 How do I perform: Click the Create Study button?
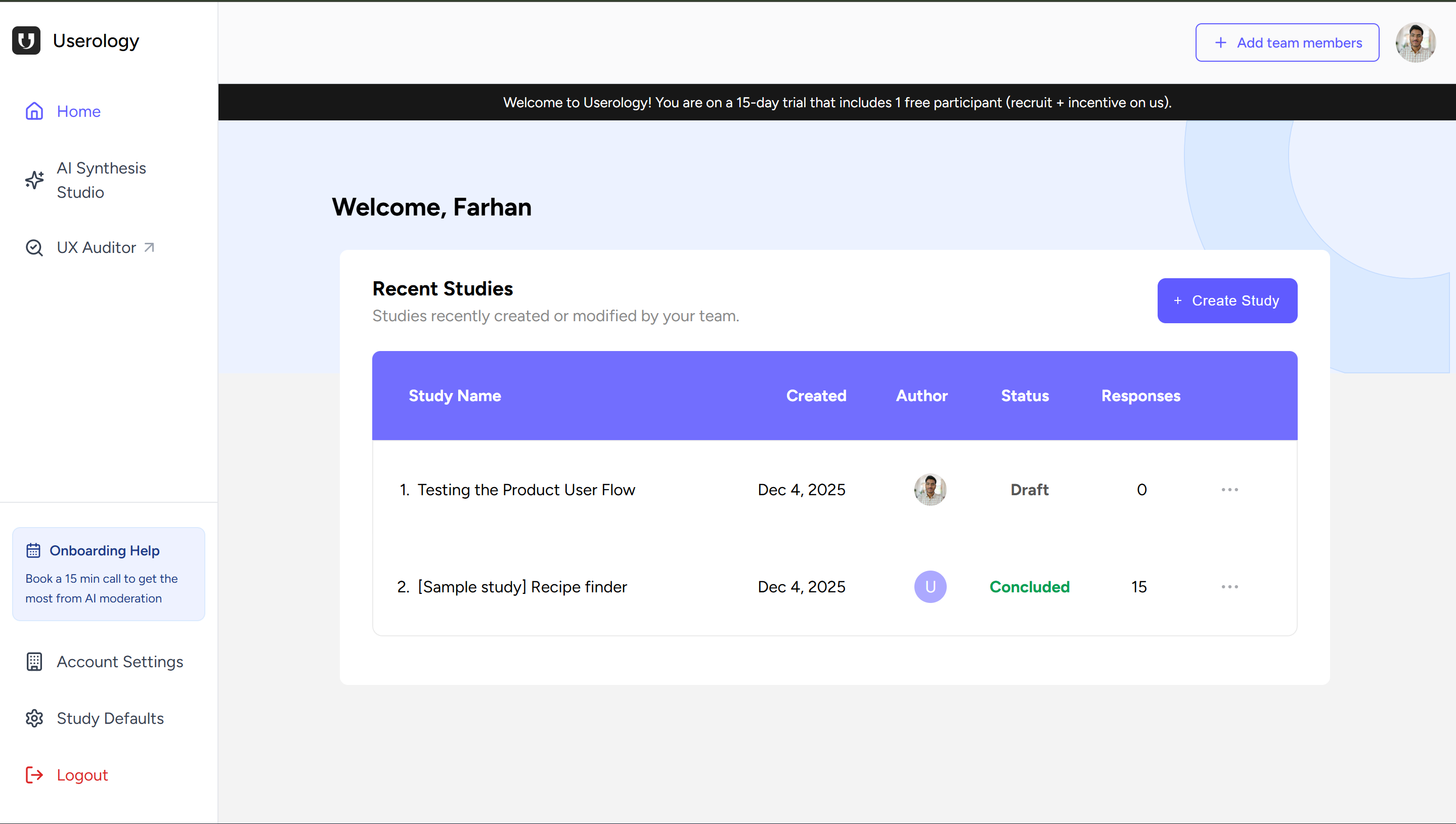click(1226, 300)
